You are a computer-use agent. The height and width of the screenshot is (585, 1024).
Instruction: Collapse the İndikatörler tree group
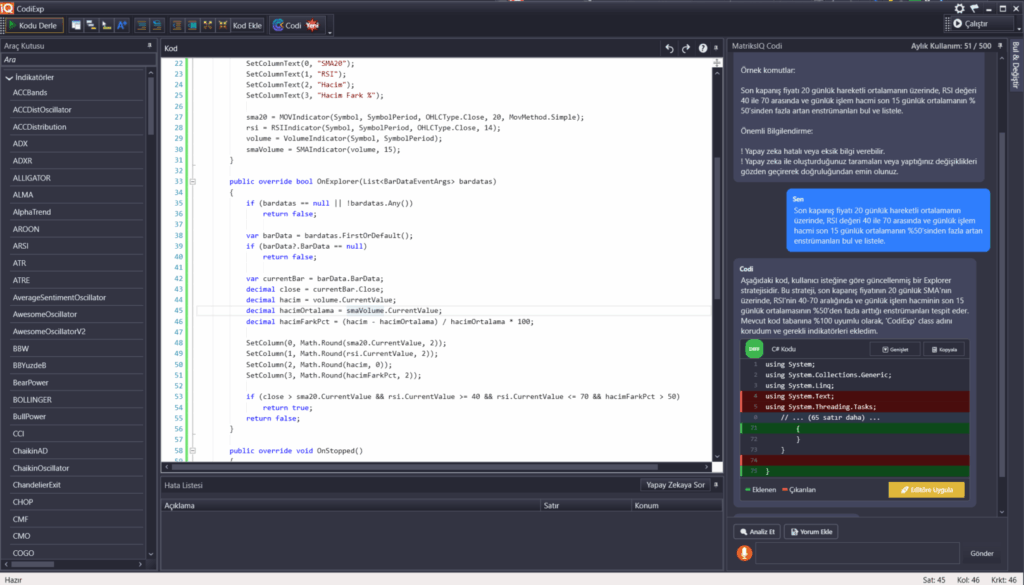pos(9,77)
